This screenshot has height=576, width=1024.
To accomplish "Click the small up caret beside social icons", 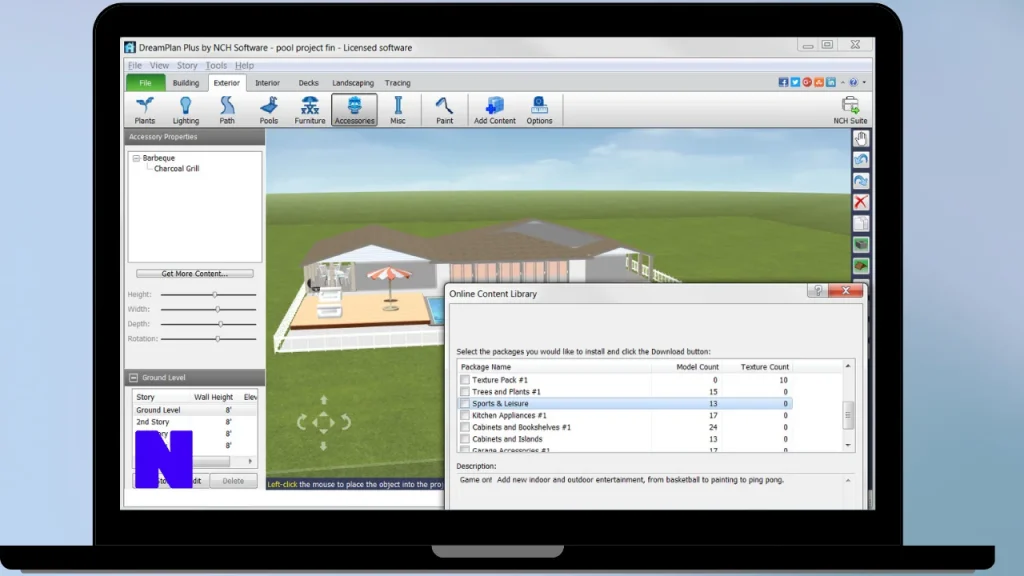I will pos(842,83).
